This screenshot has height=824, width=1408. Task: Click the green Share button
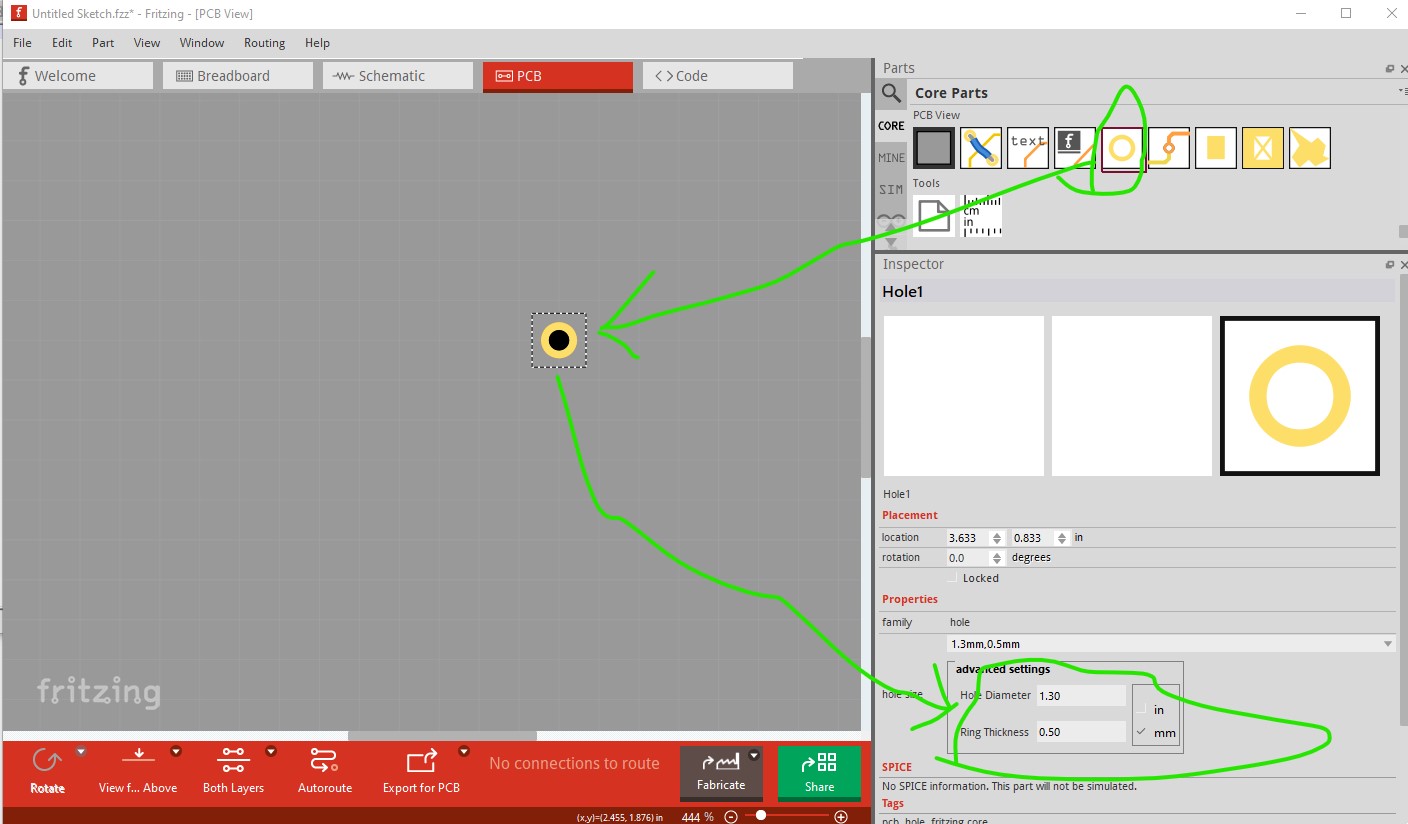coord(819,773)
